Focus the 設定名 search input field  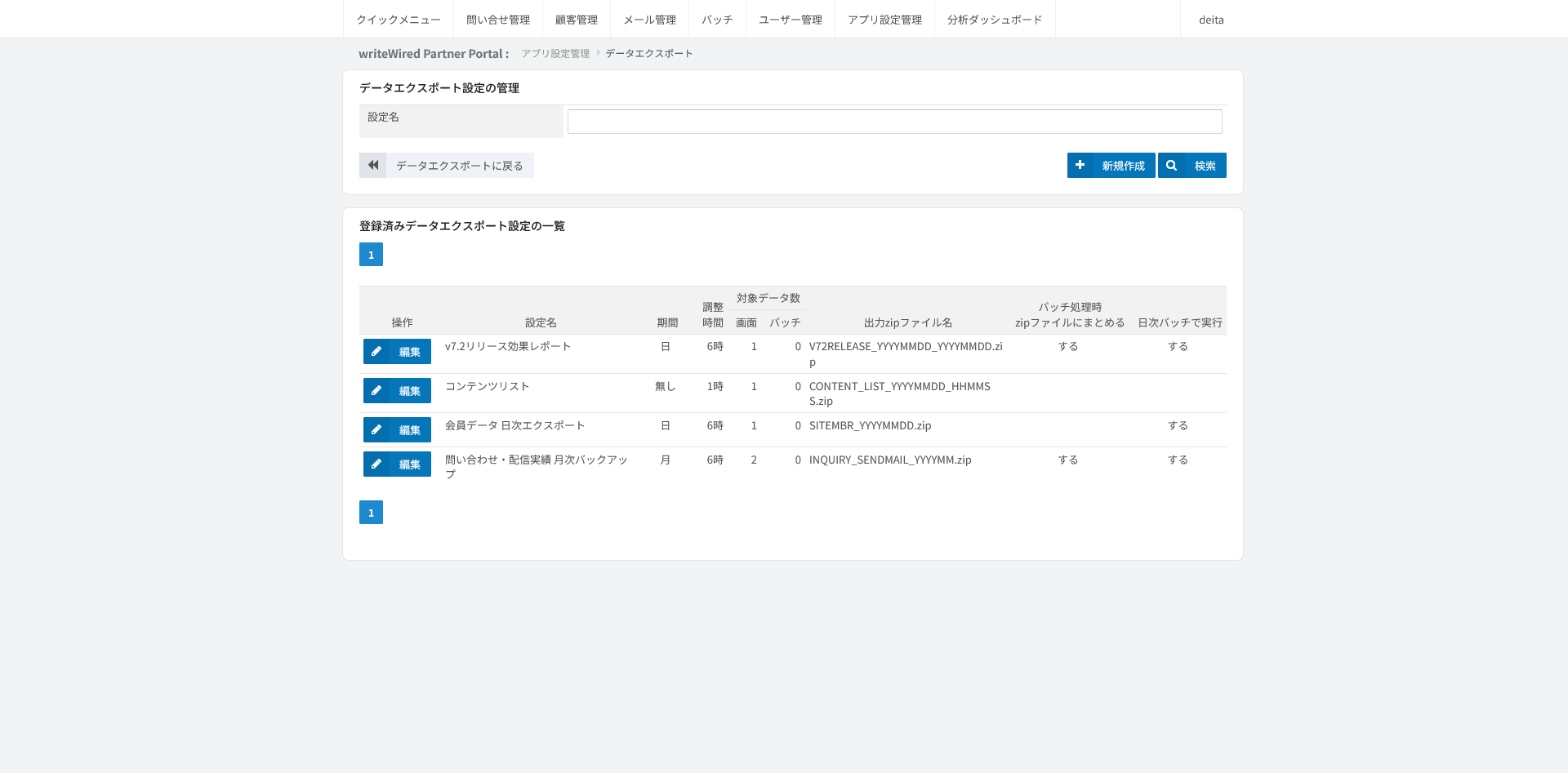(x=895, y=122)
